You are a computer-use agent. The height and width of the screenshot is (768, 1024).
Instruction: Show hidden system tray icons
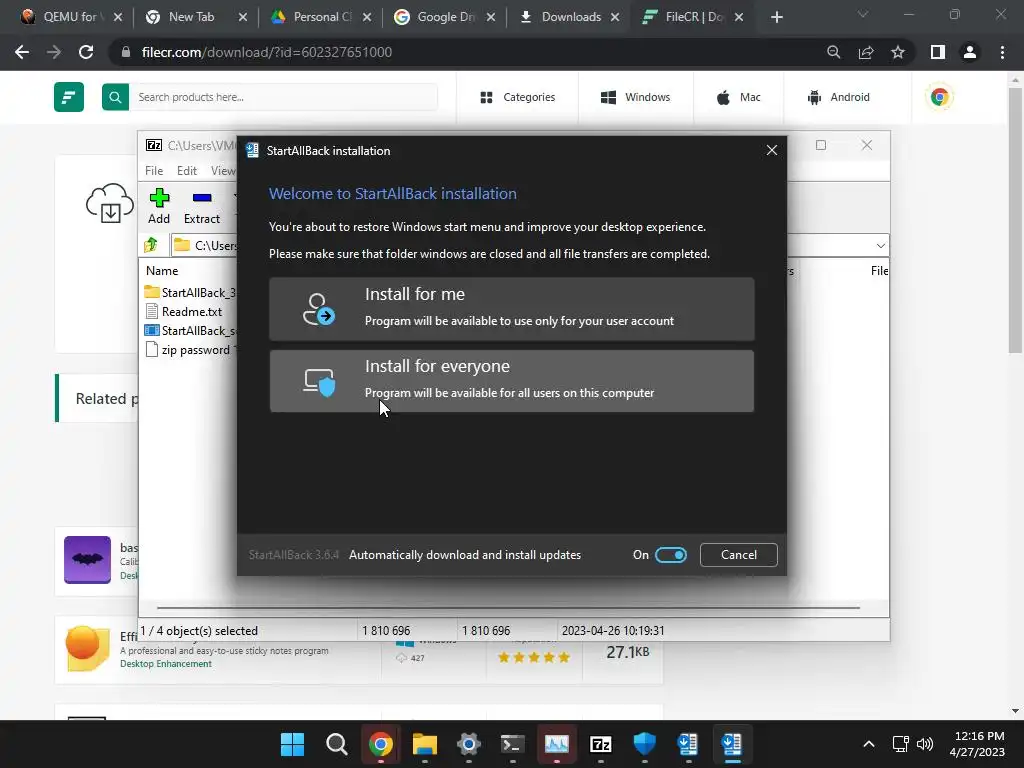pyautogui.click(x=869, y=744)
